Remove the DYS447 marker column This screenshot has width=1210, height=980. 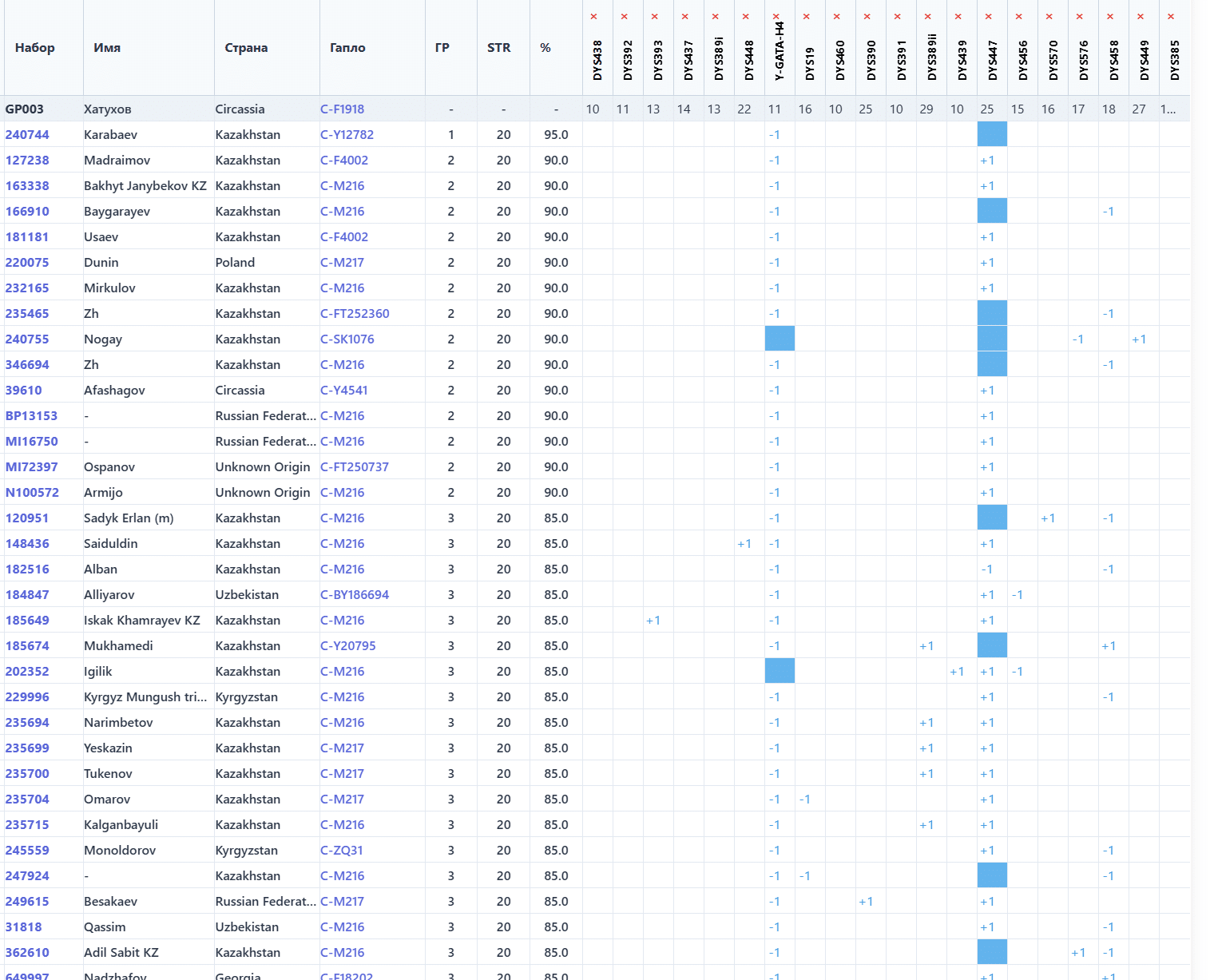[x=988, y=17]
